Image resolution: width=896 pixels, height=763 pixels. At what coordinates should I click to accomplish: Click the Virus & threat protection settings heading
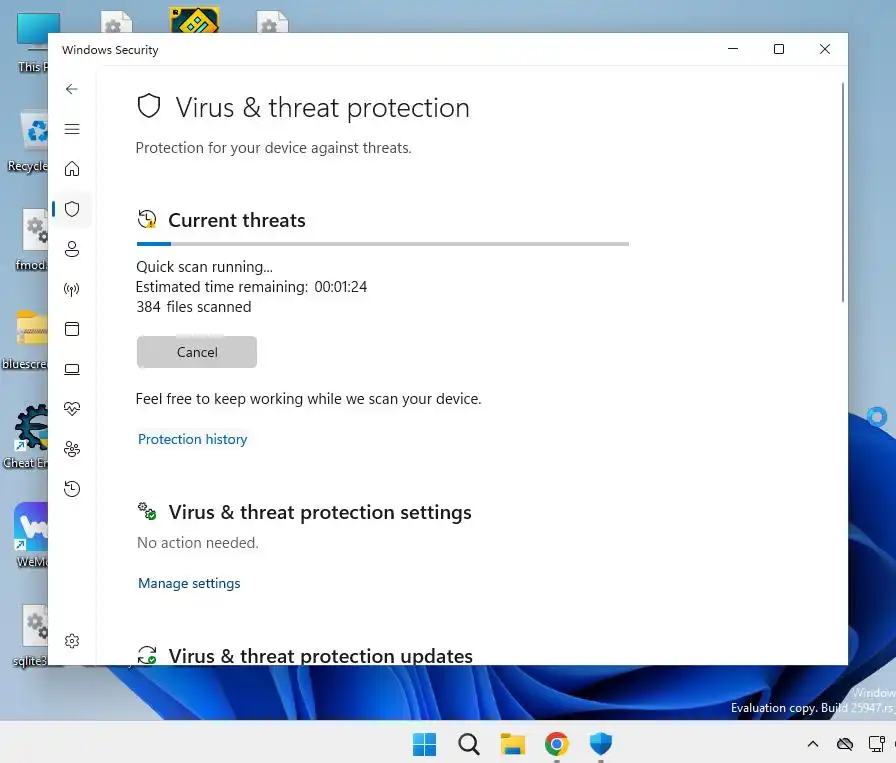[x=319, y=513]
